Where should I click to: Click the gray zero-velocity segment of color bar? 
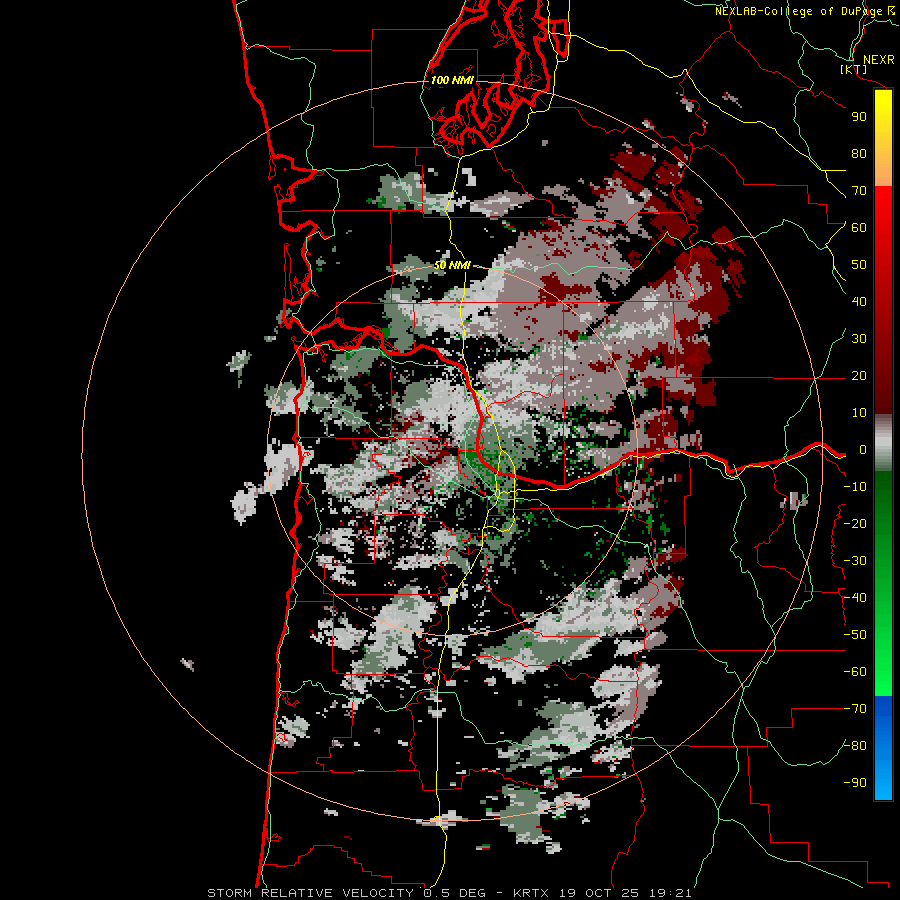coord(883,443)
